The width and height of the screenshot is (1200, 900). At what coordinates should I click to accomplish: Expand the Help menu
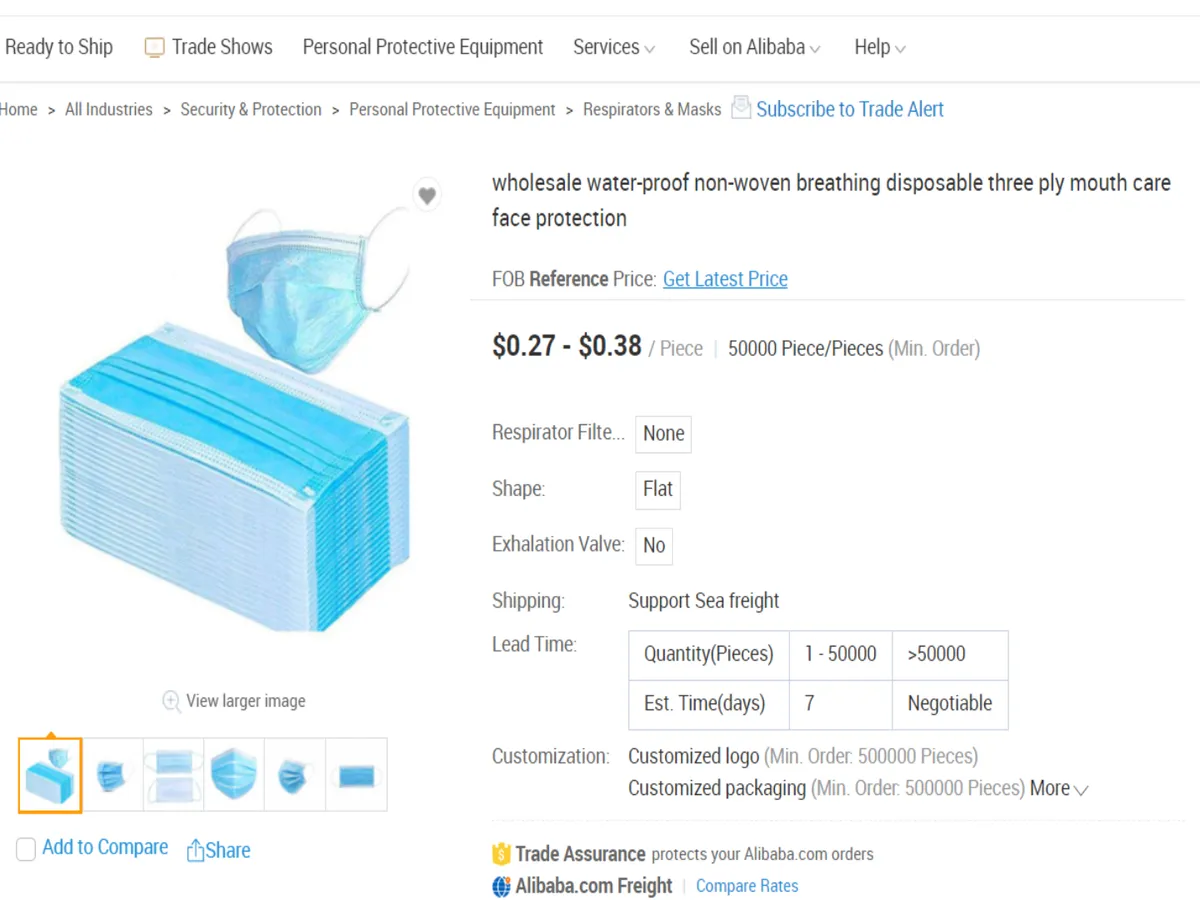880,47
